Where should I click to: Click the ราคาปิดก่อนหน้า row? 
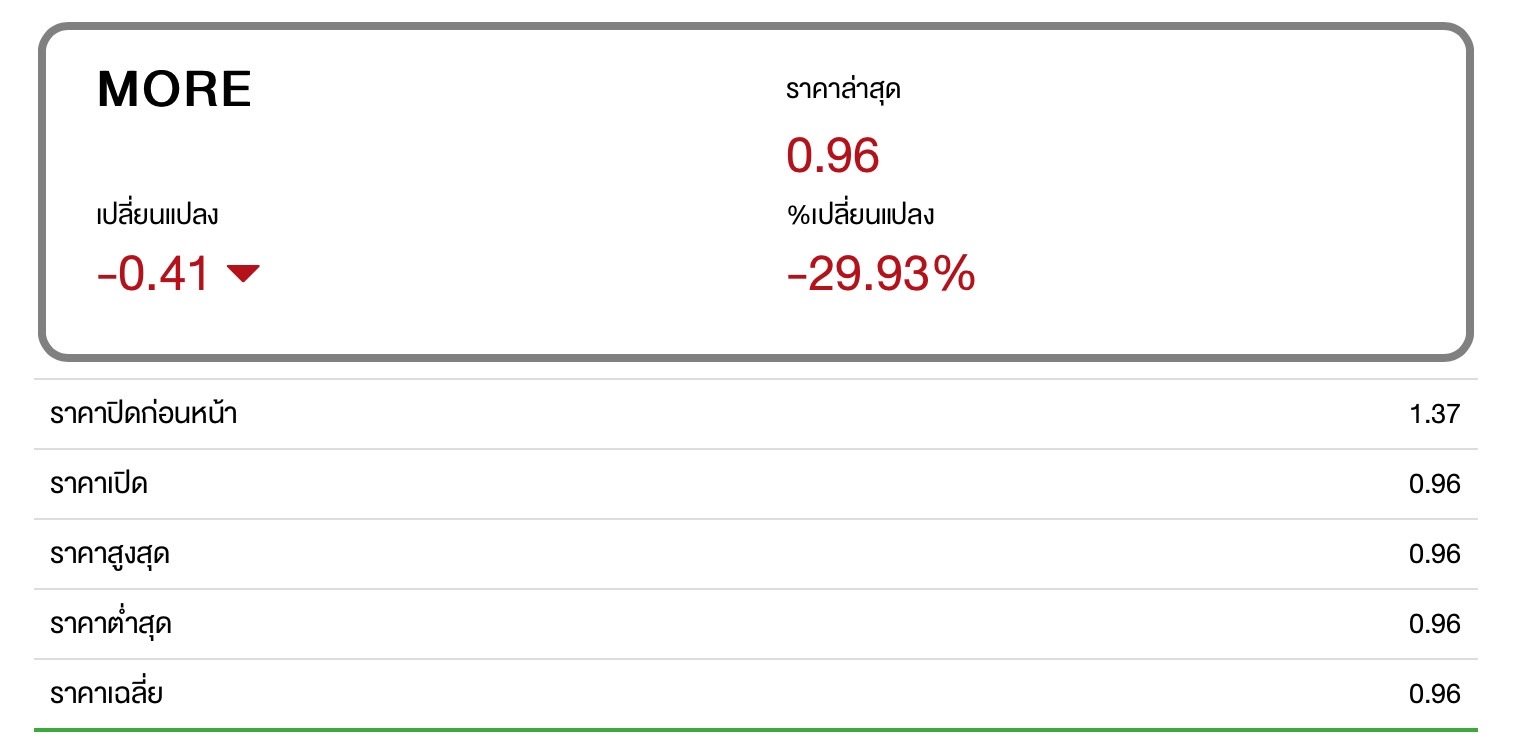pyautogui.click(x=756, y=414)
